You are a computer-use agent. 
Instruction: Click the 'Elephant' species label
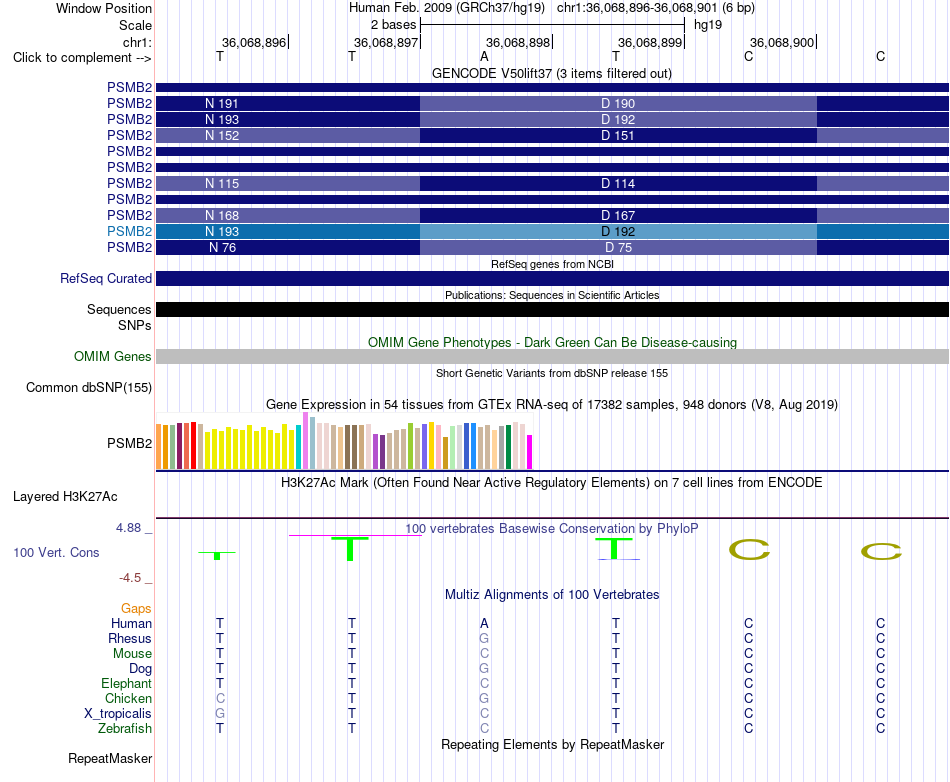coord(126,683)
